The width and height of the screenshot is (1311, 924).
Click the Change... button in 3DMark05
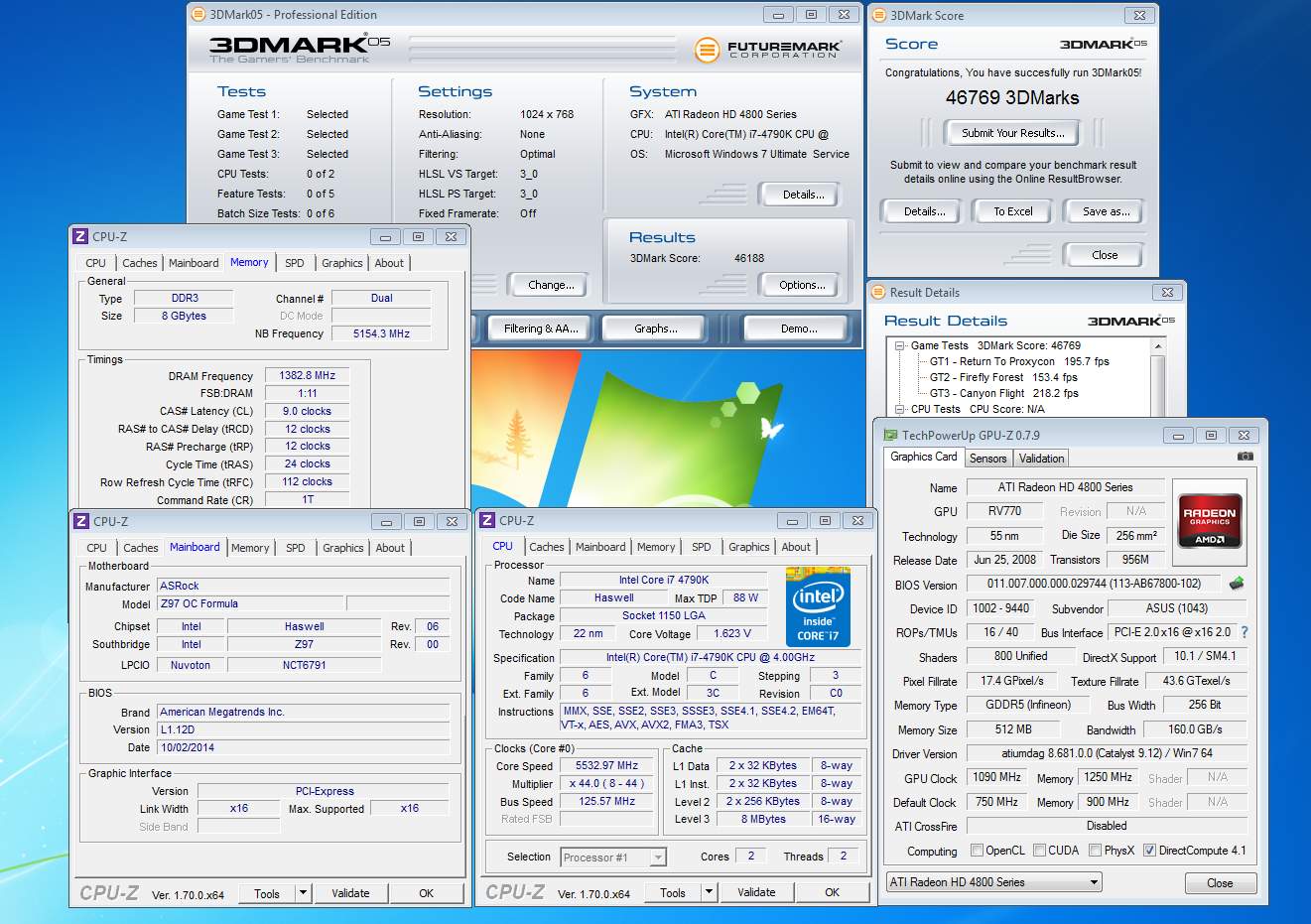[x=551, y=285]
